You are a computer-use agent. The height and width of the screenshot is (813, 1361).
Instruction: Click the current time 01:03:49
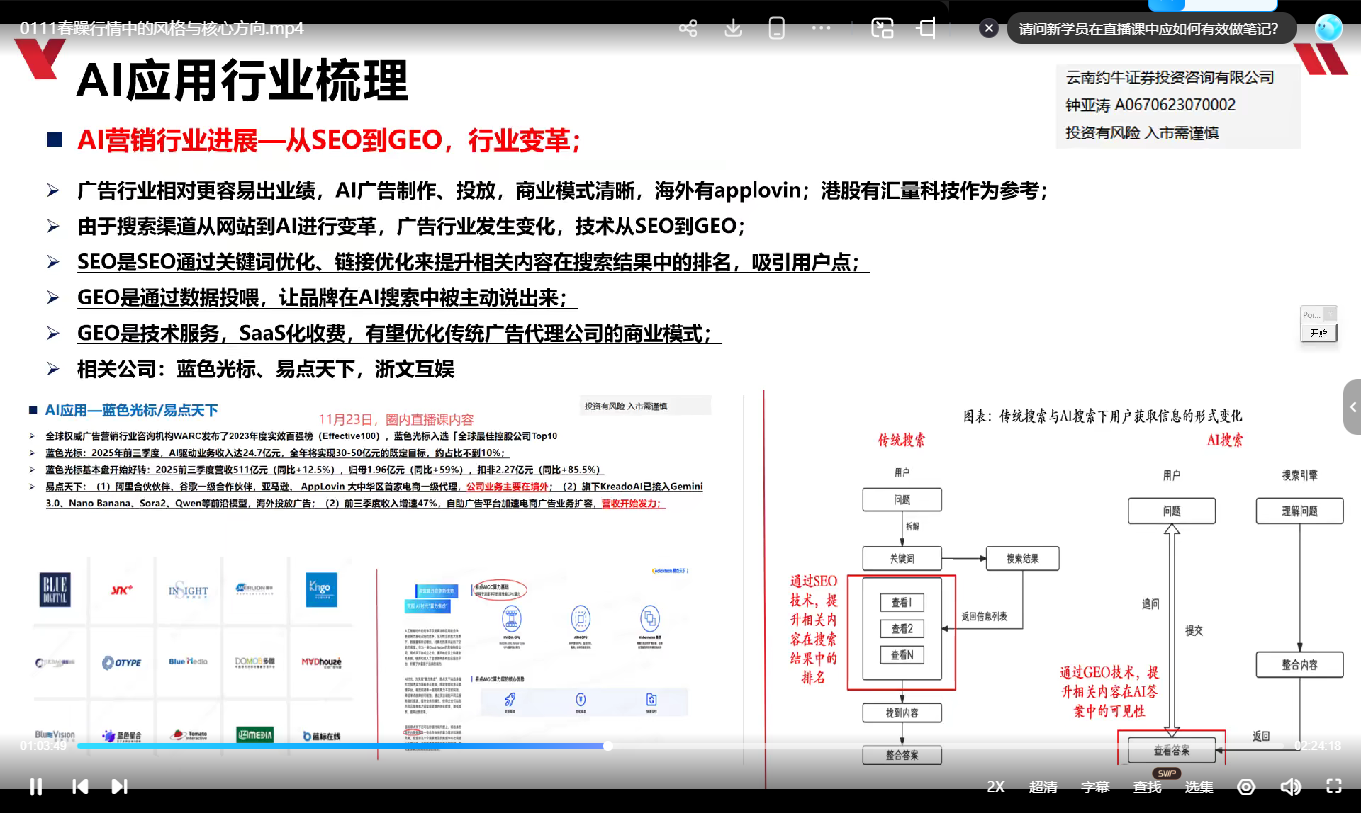coord(43,745)
